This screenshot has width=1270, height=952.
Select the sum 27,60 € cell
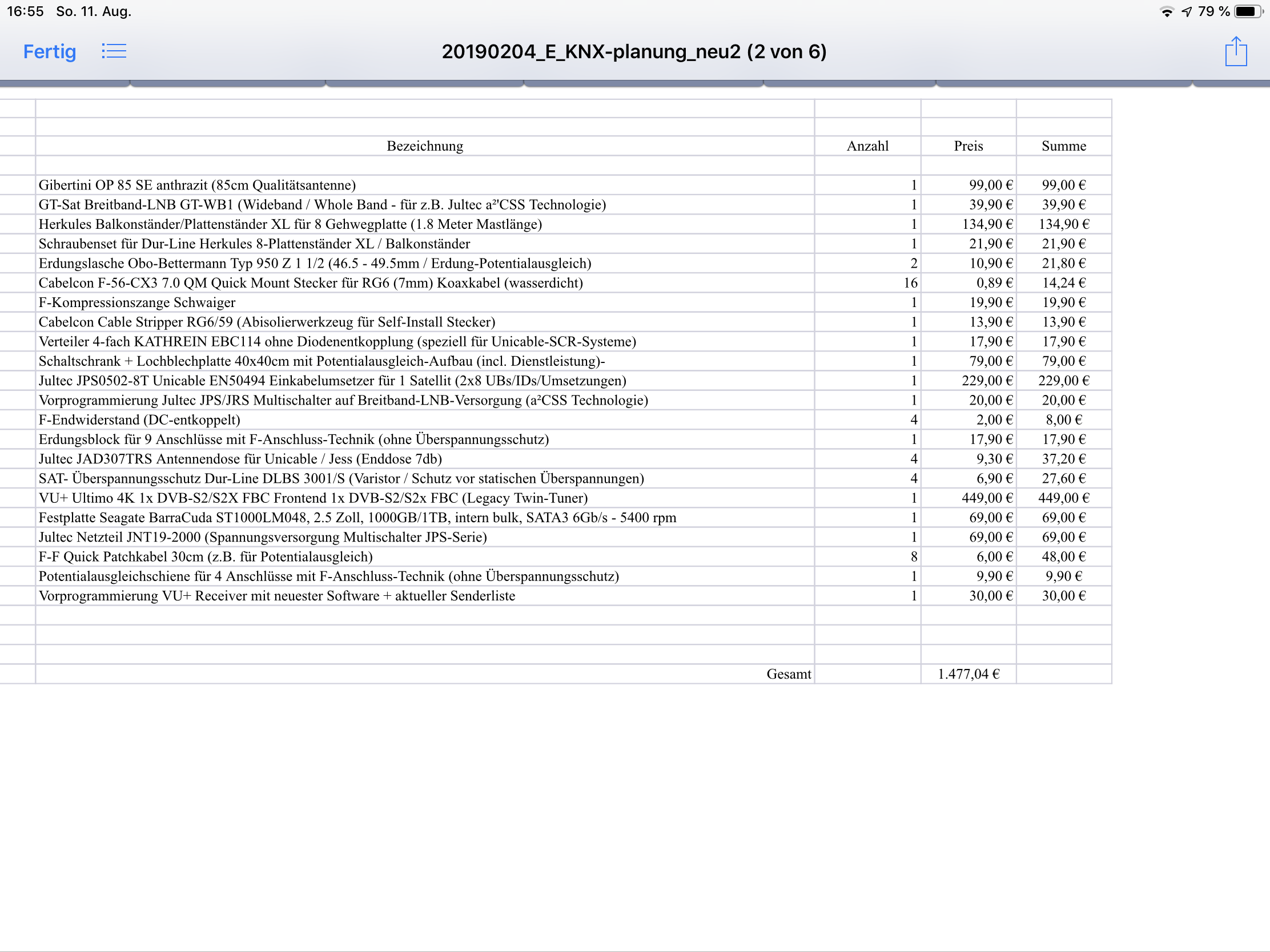1064,478
